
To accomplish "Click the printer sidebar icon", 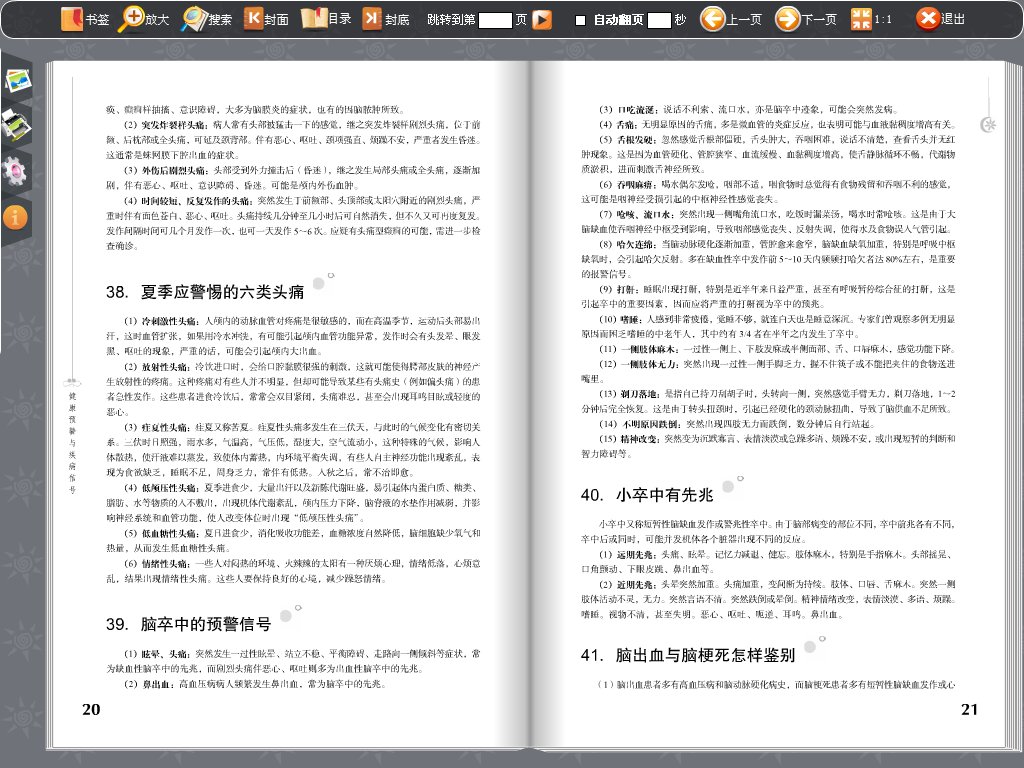I will tap(16, 123).
